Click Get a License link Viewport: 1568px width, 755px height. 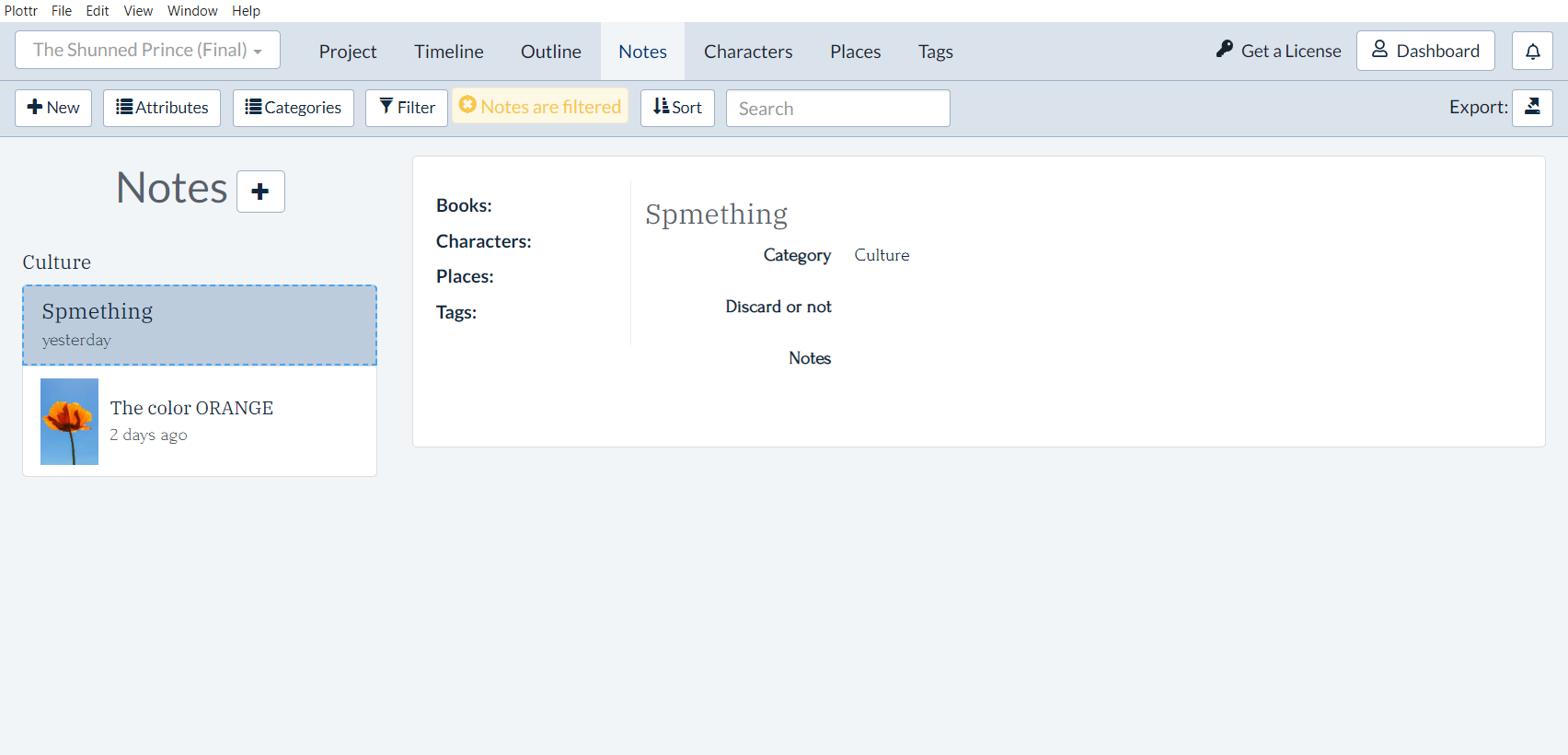point(1278,51)
